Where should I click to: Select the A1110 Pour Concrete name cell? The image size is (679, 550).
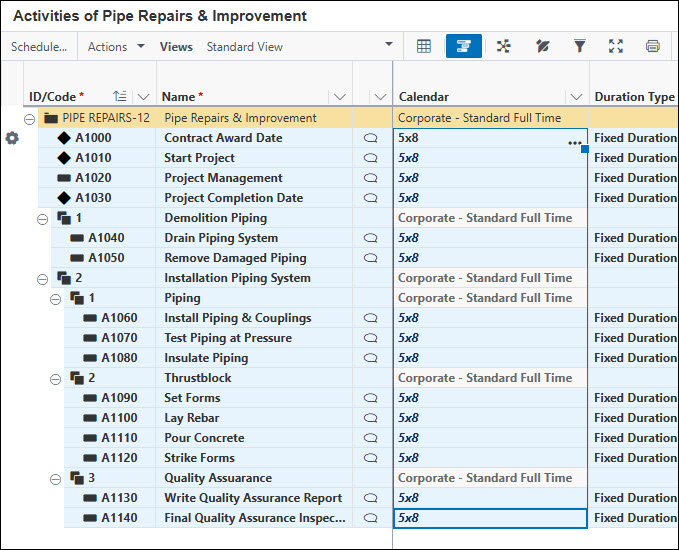click(x=254, y=438)
